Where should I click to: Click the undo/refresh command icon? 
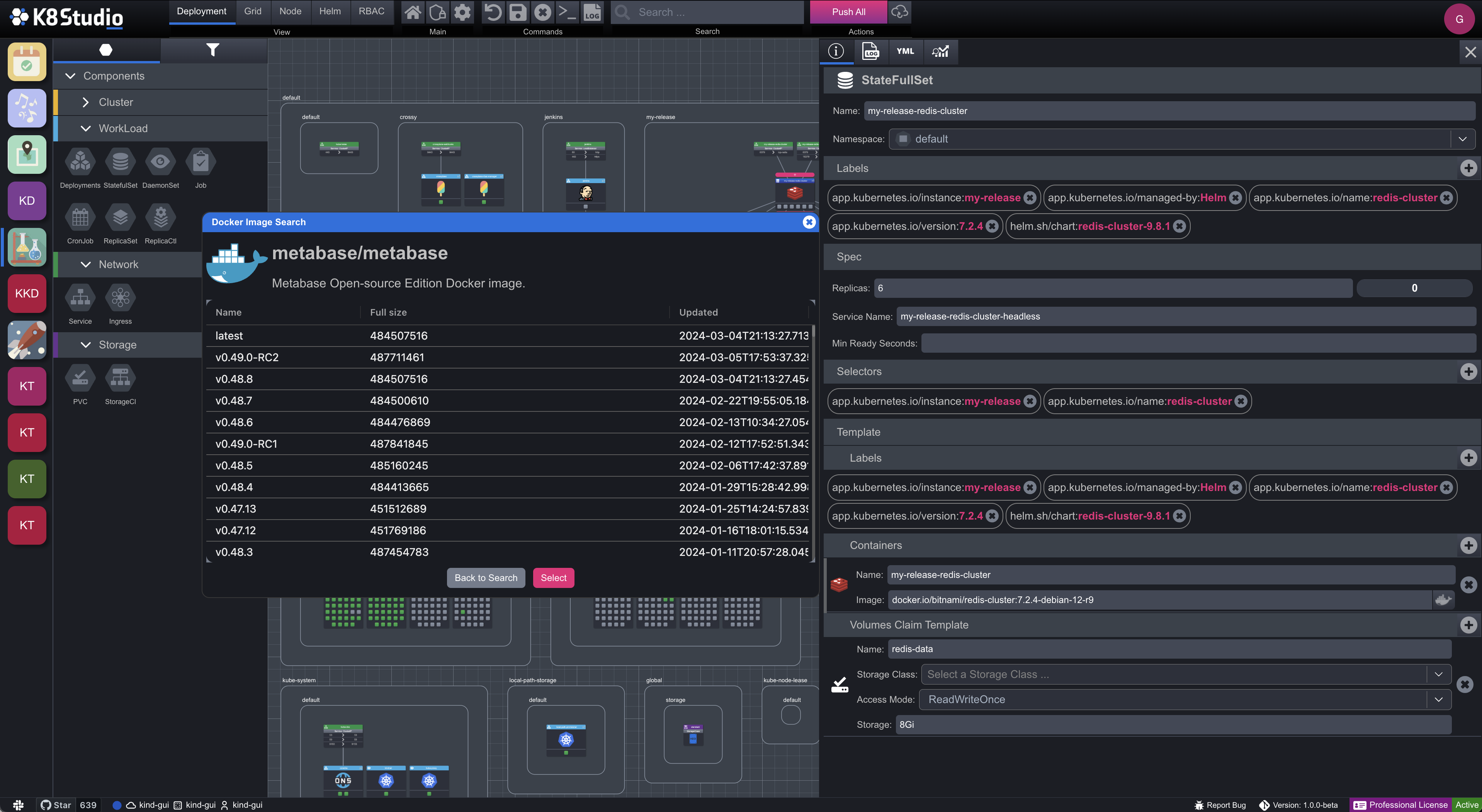click(493, 12)
